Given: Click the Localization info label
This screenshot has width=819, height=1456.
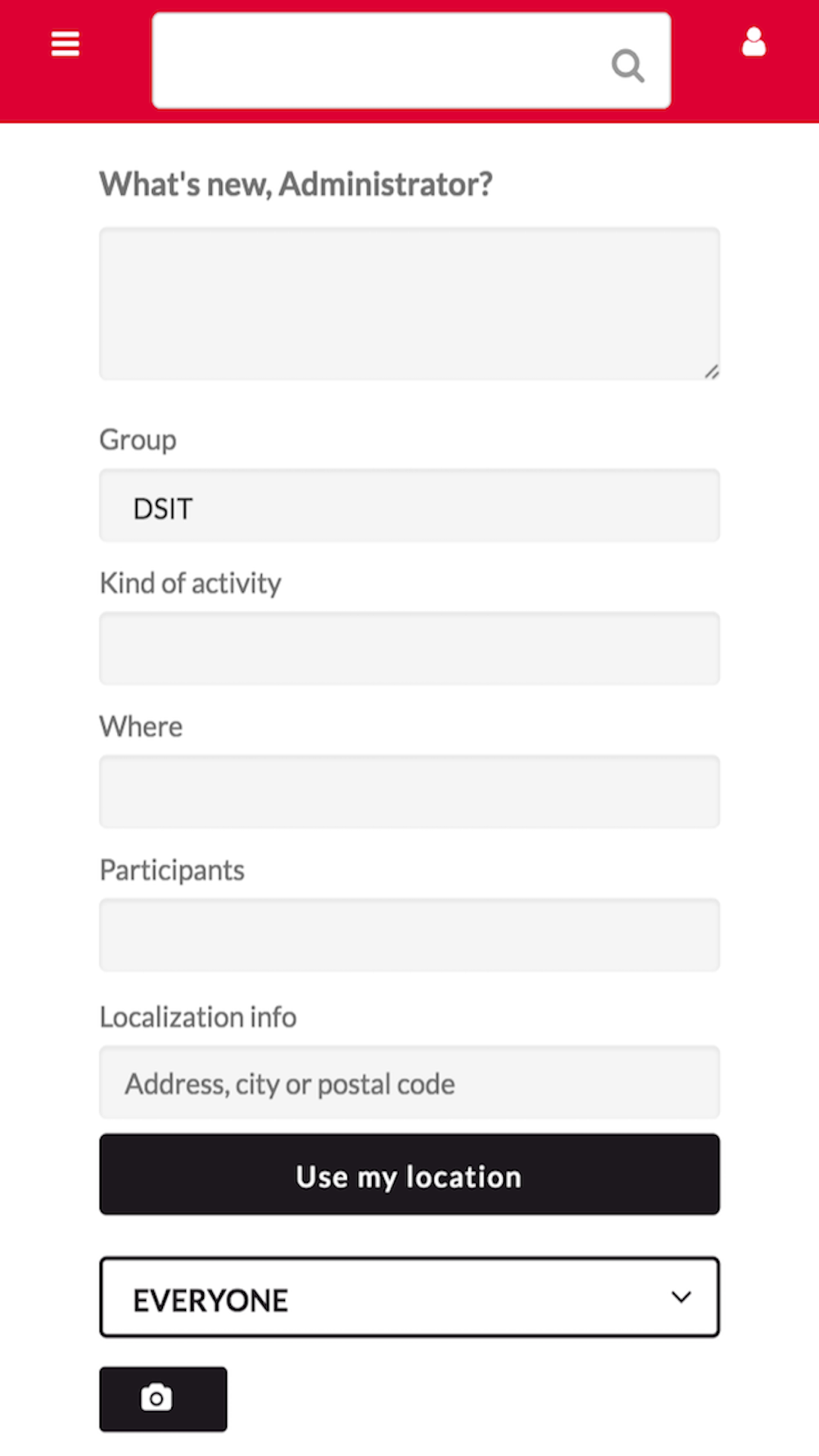Looking at the screenshot, I should pyautogui.click(x=198, y=1017).
